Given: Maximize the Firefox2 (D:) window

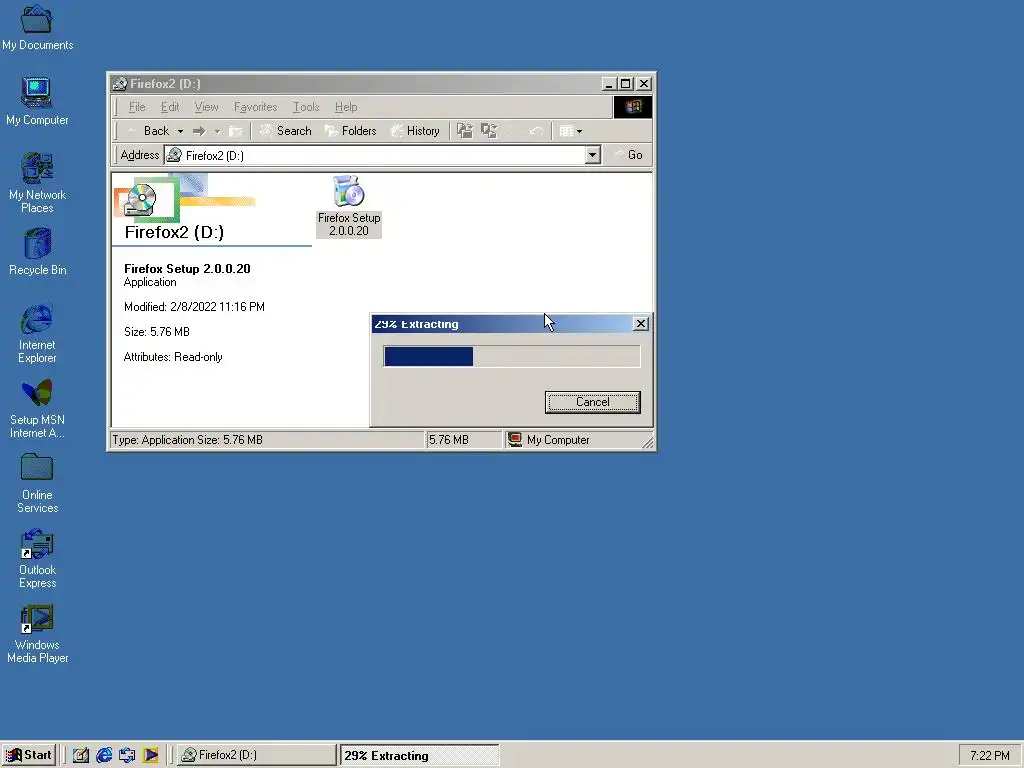Looking at the screenshot, I should 626,84.
